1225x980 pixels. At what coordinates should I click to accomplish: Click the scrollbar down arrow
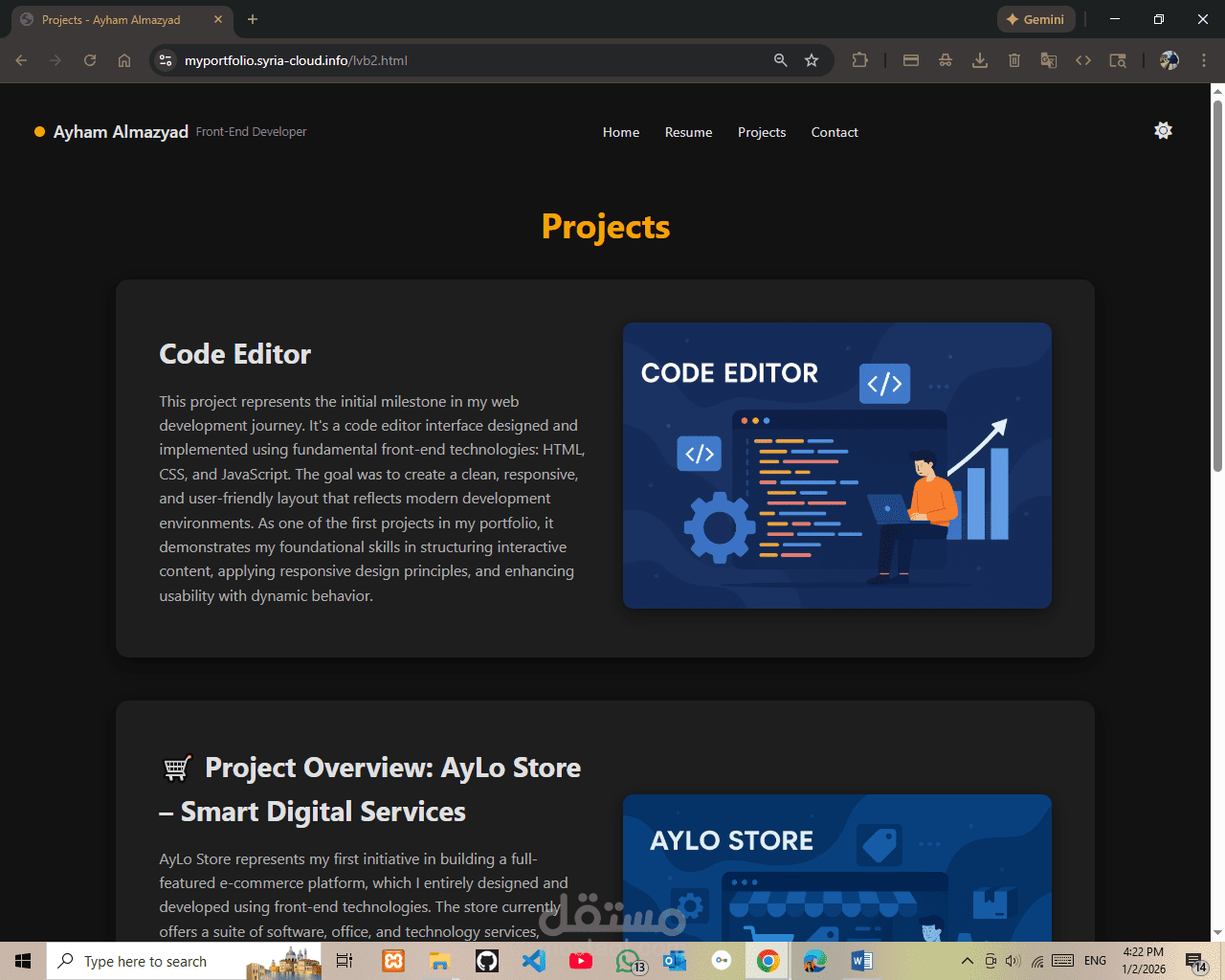pyautogui.click(x=1217, y=933)
